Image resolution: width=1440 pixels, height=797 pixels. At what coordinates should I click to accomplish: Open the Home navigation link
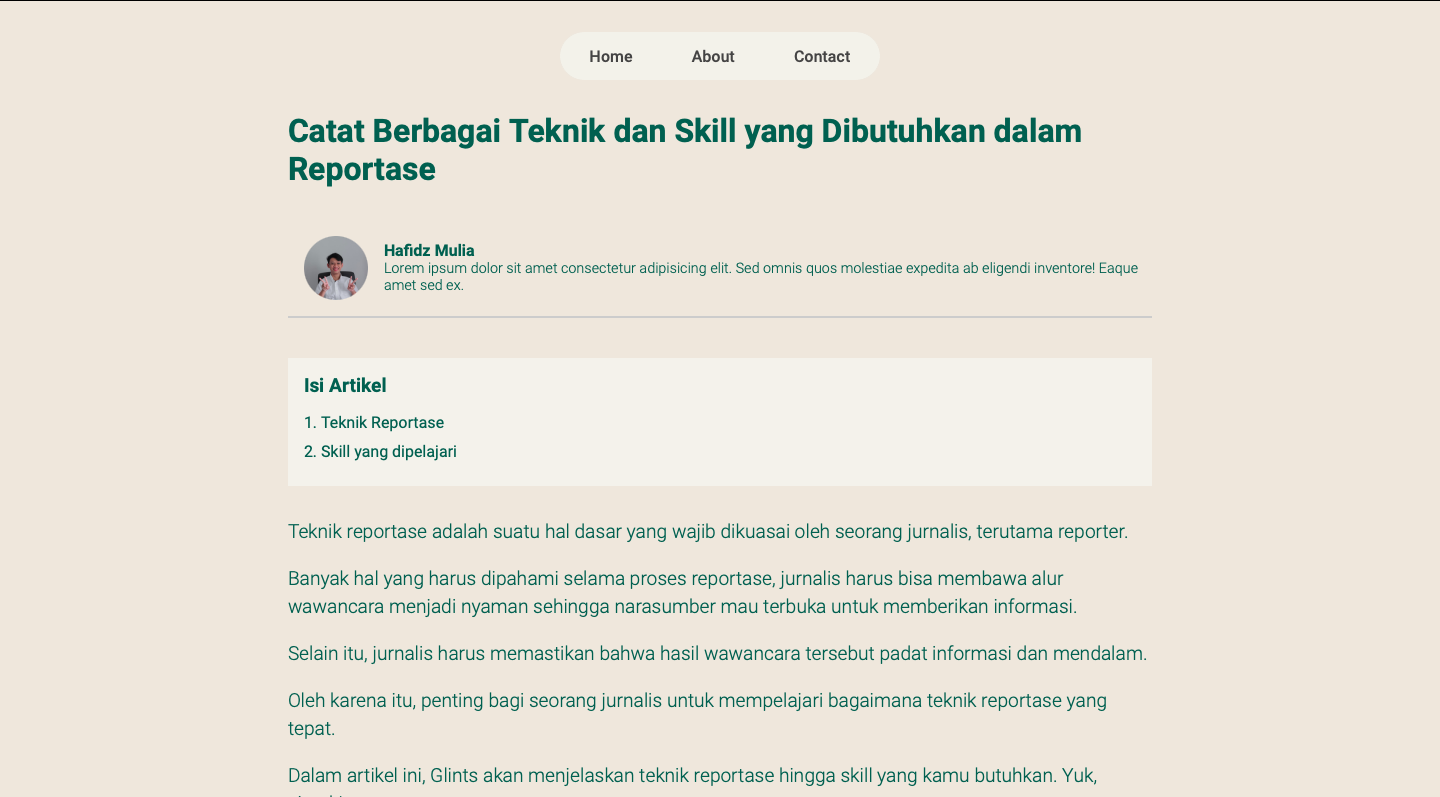pyautogui.click(x=610, y=56)
